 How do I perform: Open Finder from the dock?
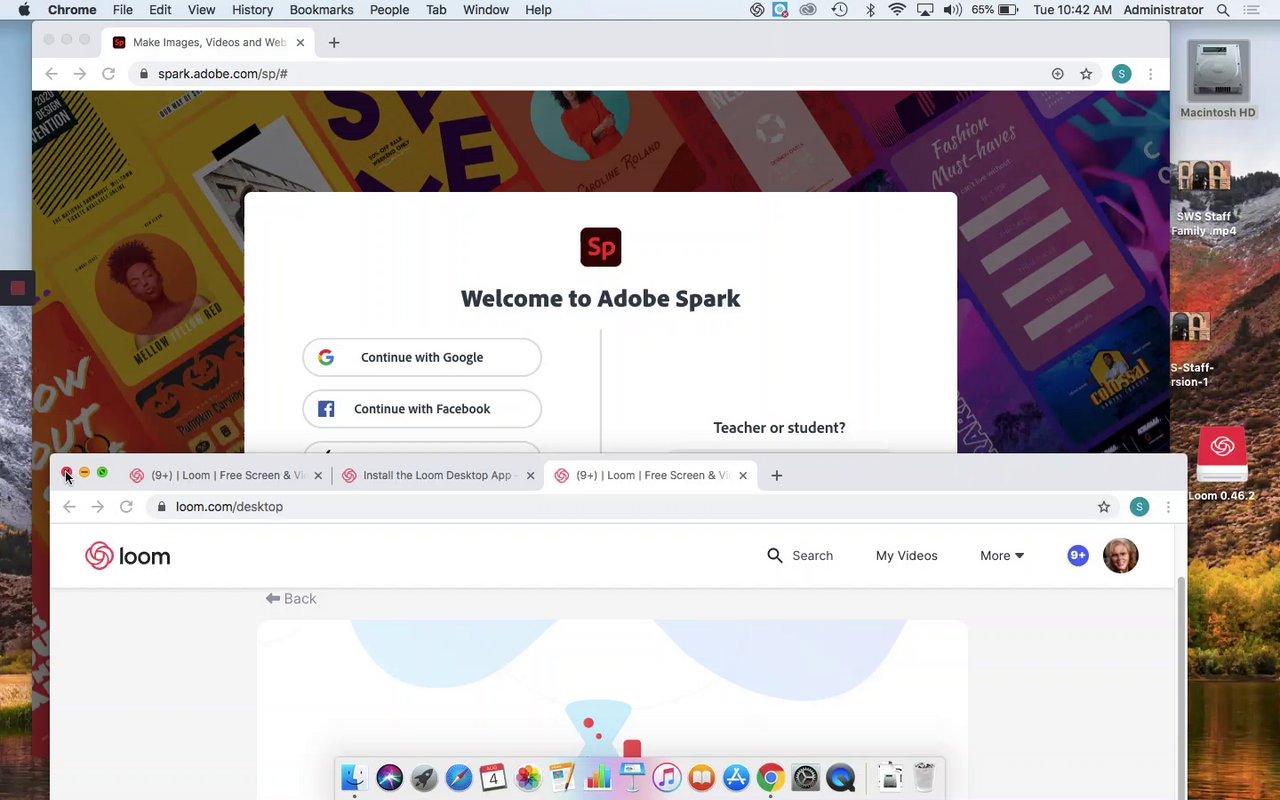coord(354,777)
